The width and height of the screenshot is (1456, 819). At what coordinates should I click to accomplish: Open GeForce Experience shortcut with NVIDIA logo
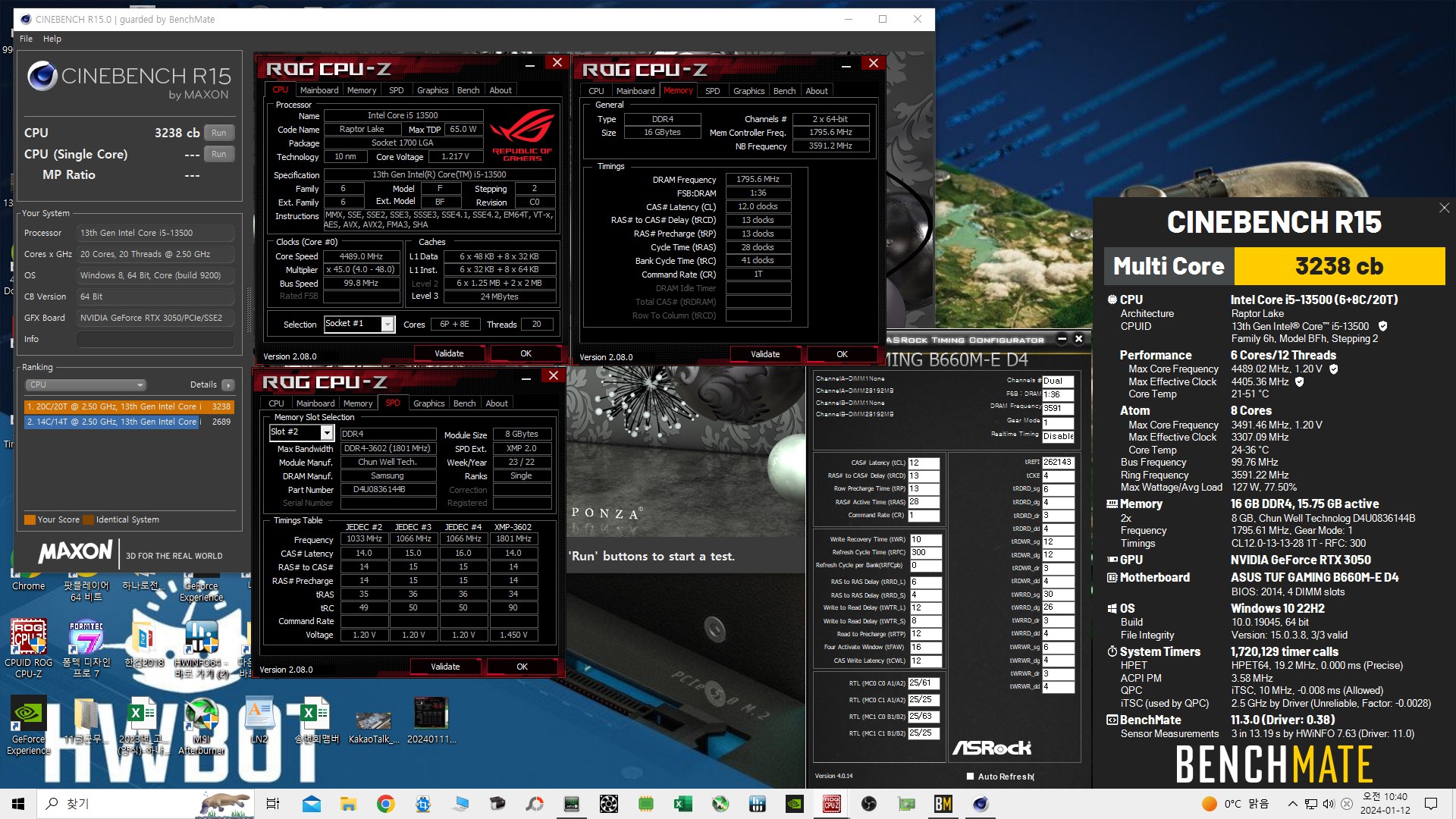pos(28,726)
